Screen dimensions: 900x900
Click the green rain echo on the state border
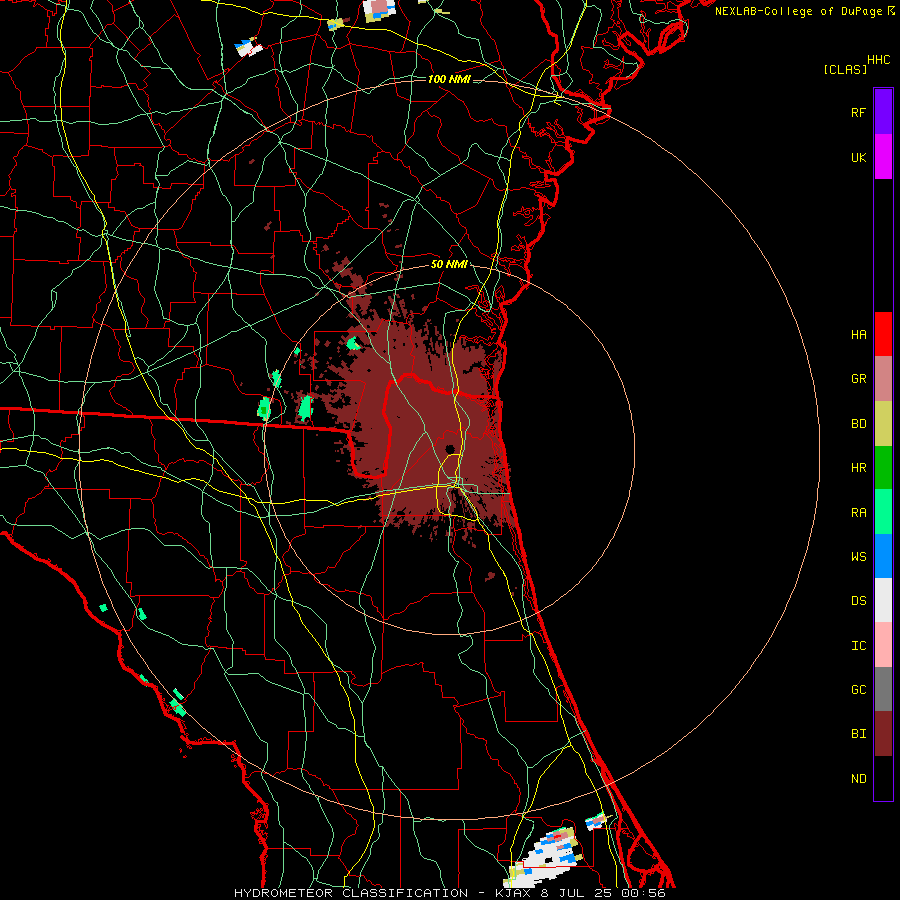pyautogui.click(x=264, y=408)
